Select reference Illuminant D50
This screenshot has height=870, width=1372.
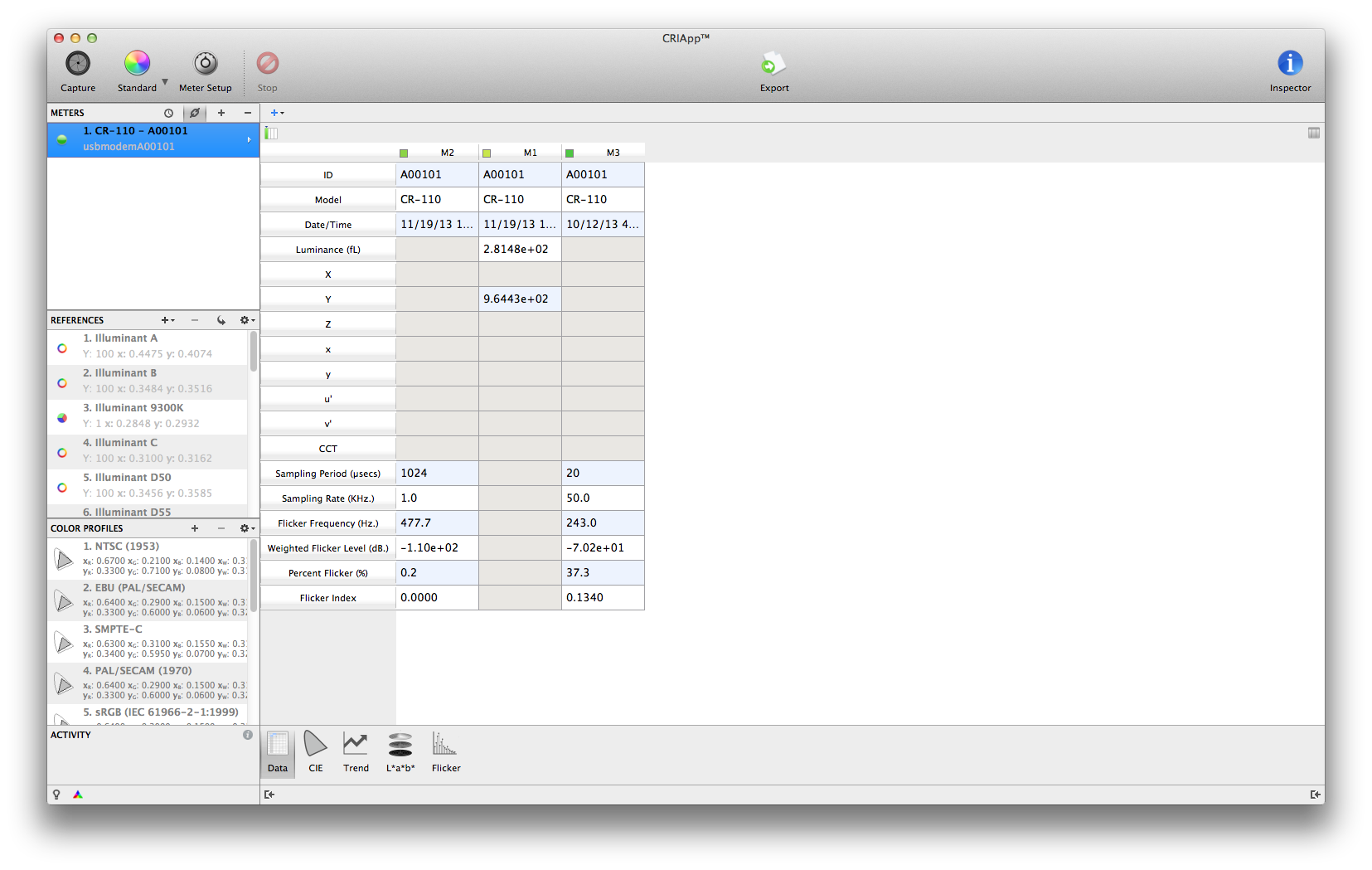[148, 486]
